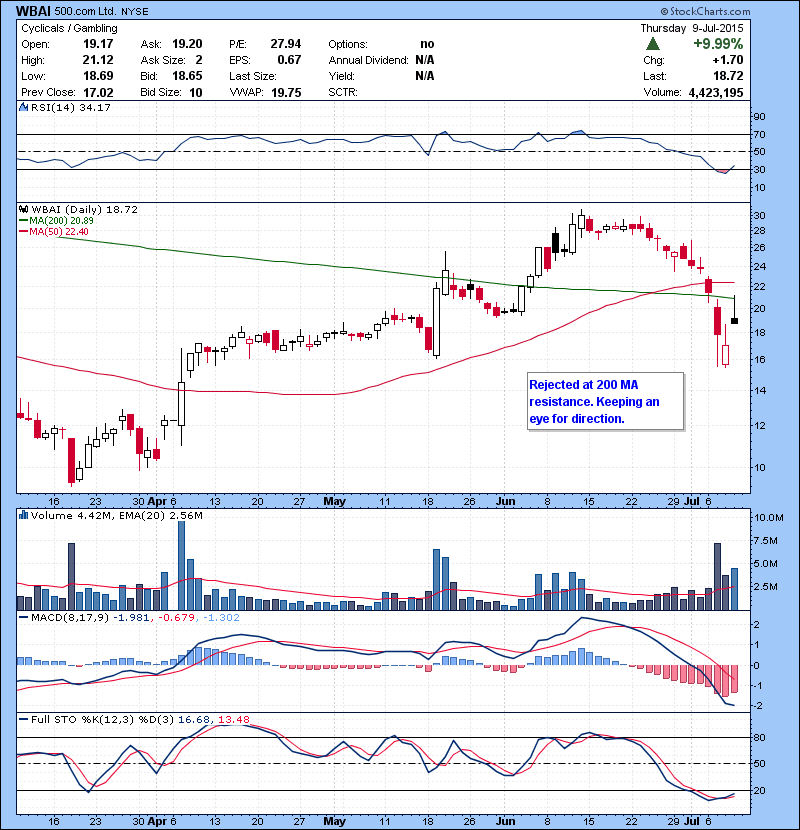The image size is (800, 830).
Task: Click the Jun label on price chart axis
Action: pyautogui.click(x=506, y=501)
